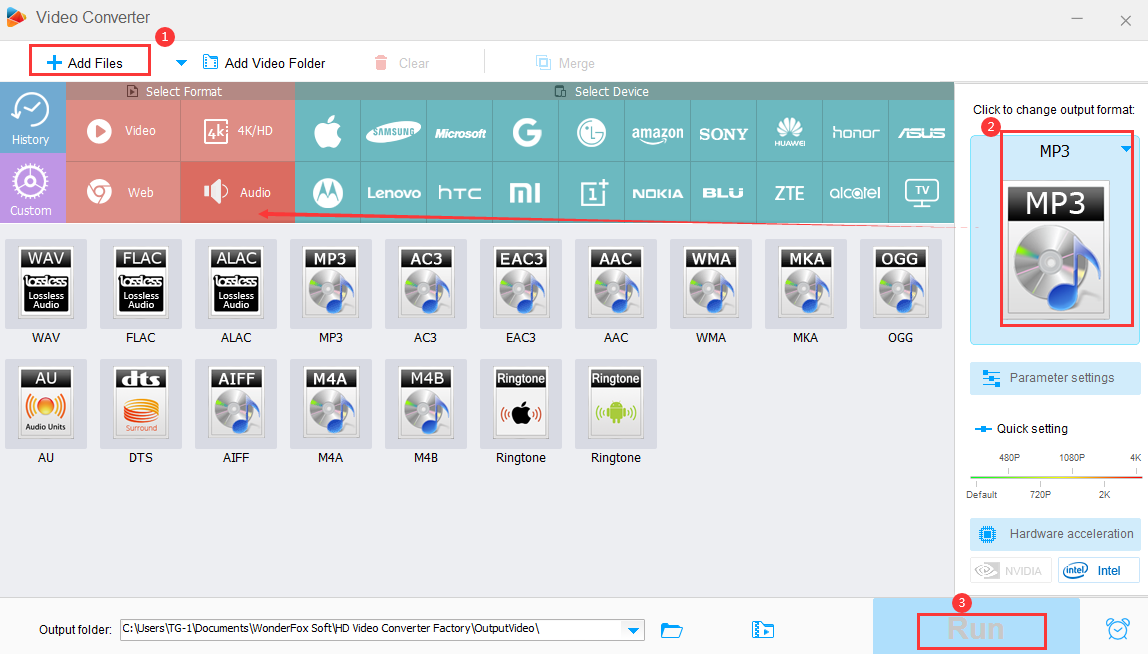The width and height of the screenshot is (1148, 654).
Task: Choose the FLAC lossless audio format
Action: [141, 283]
